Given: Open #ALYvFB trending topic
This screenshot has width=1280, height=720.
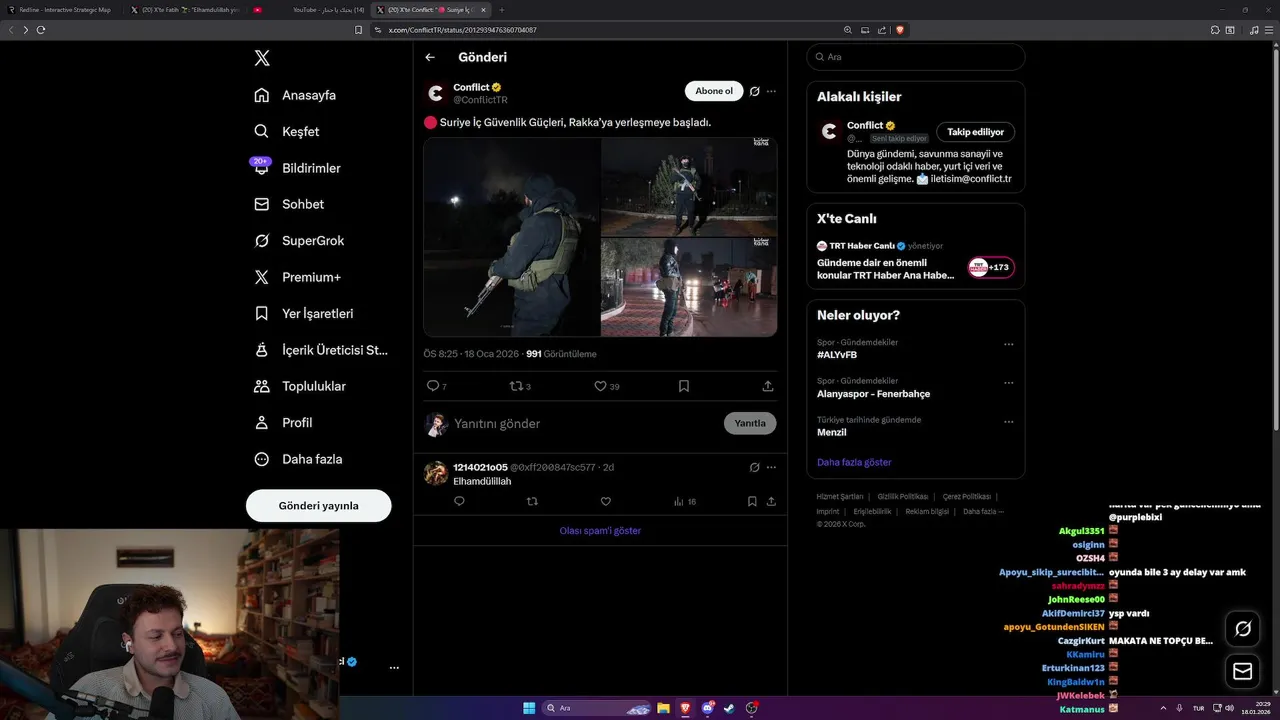Looking at the screenshot, I should 837,355.
